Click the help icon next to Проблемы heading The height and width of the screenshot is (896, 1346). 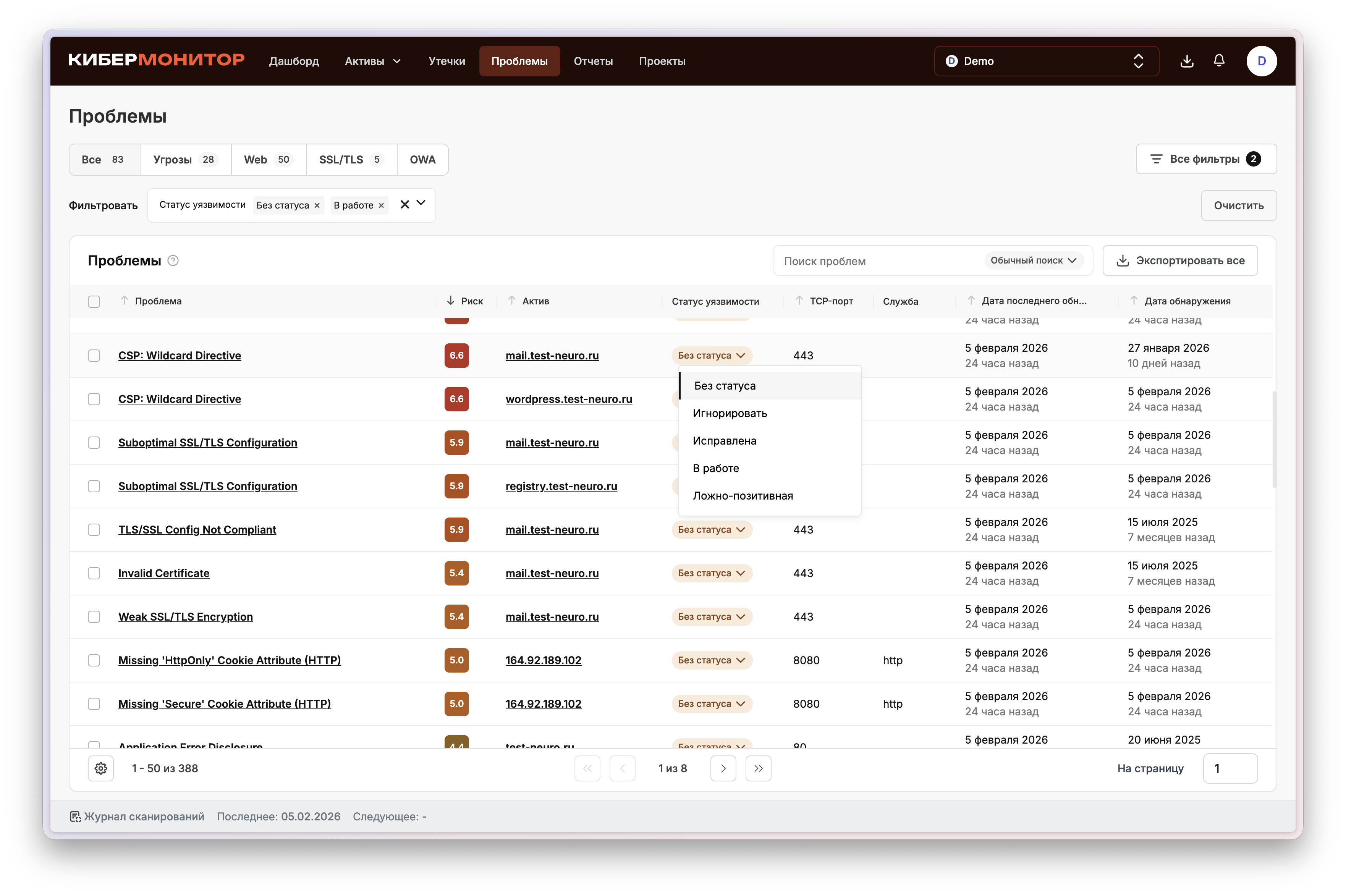(173, 260)
